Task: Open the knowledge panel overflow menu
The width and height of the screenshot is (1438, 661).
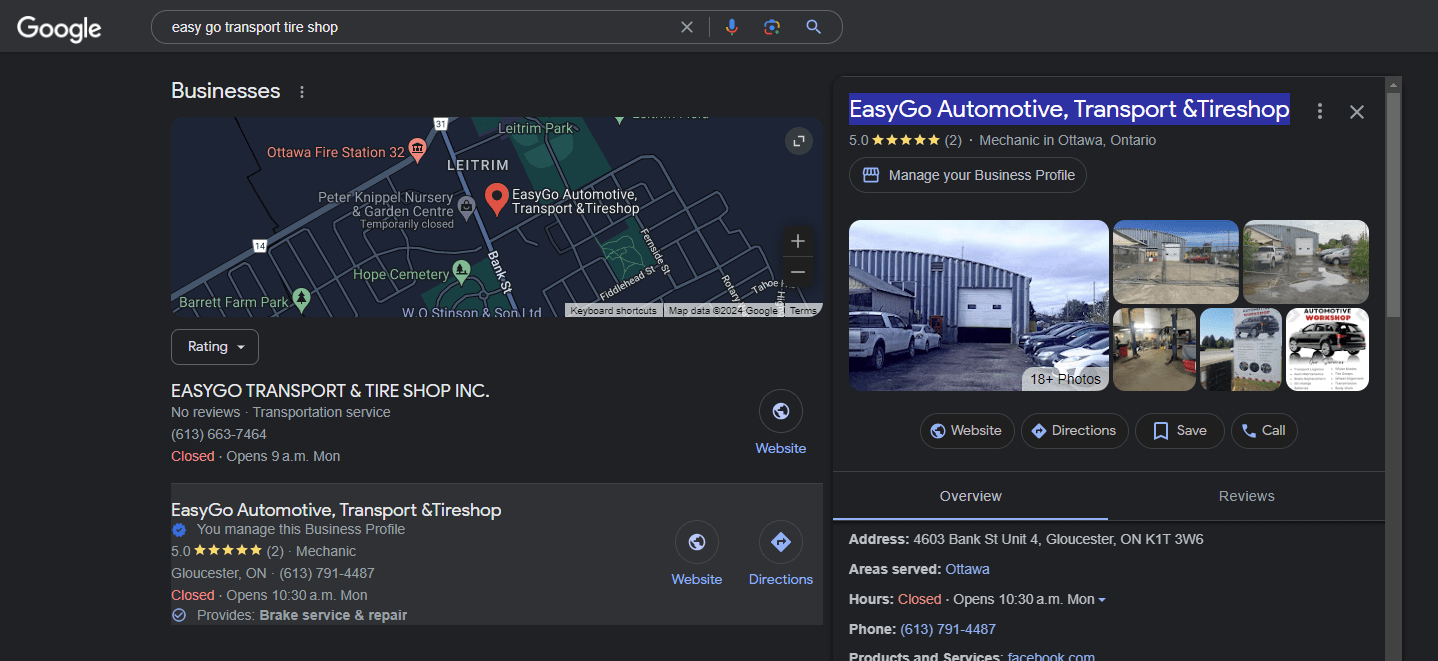Action: 1319,112
